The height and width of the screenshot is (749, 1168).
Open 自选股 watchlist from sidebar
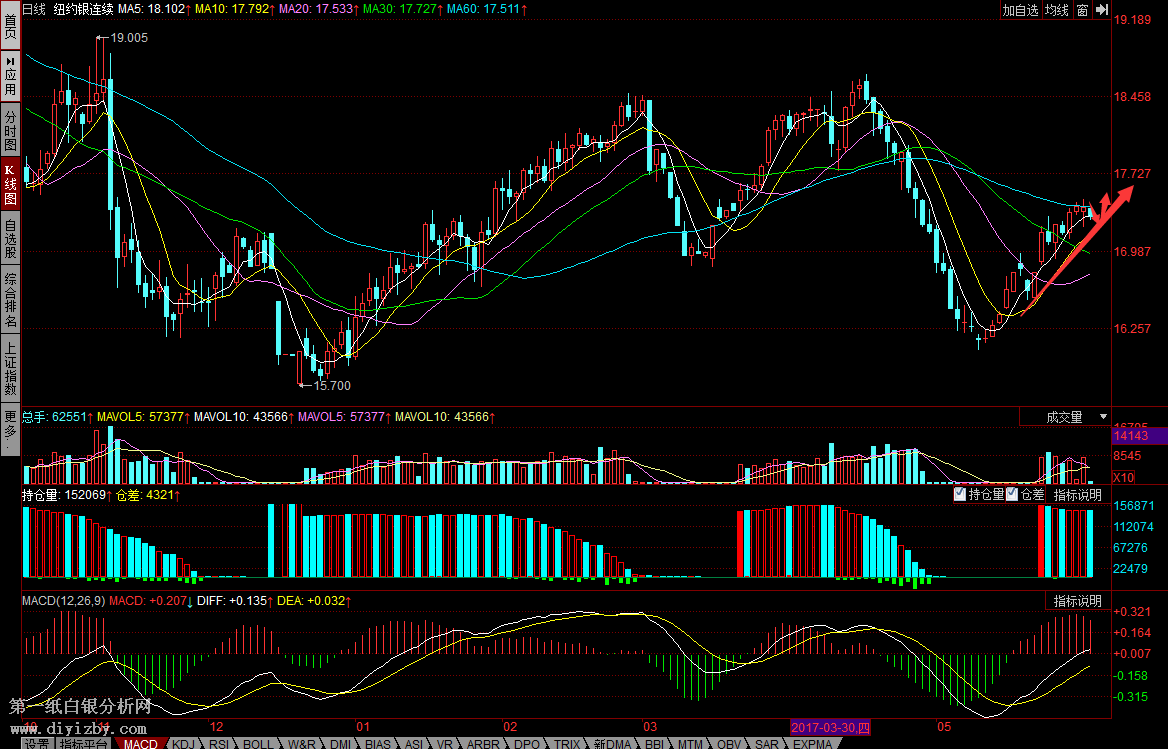[10, 238]
